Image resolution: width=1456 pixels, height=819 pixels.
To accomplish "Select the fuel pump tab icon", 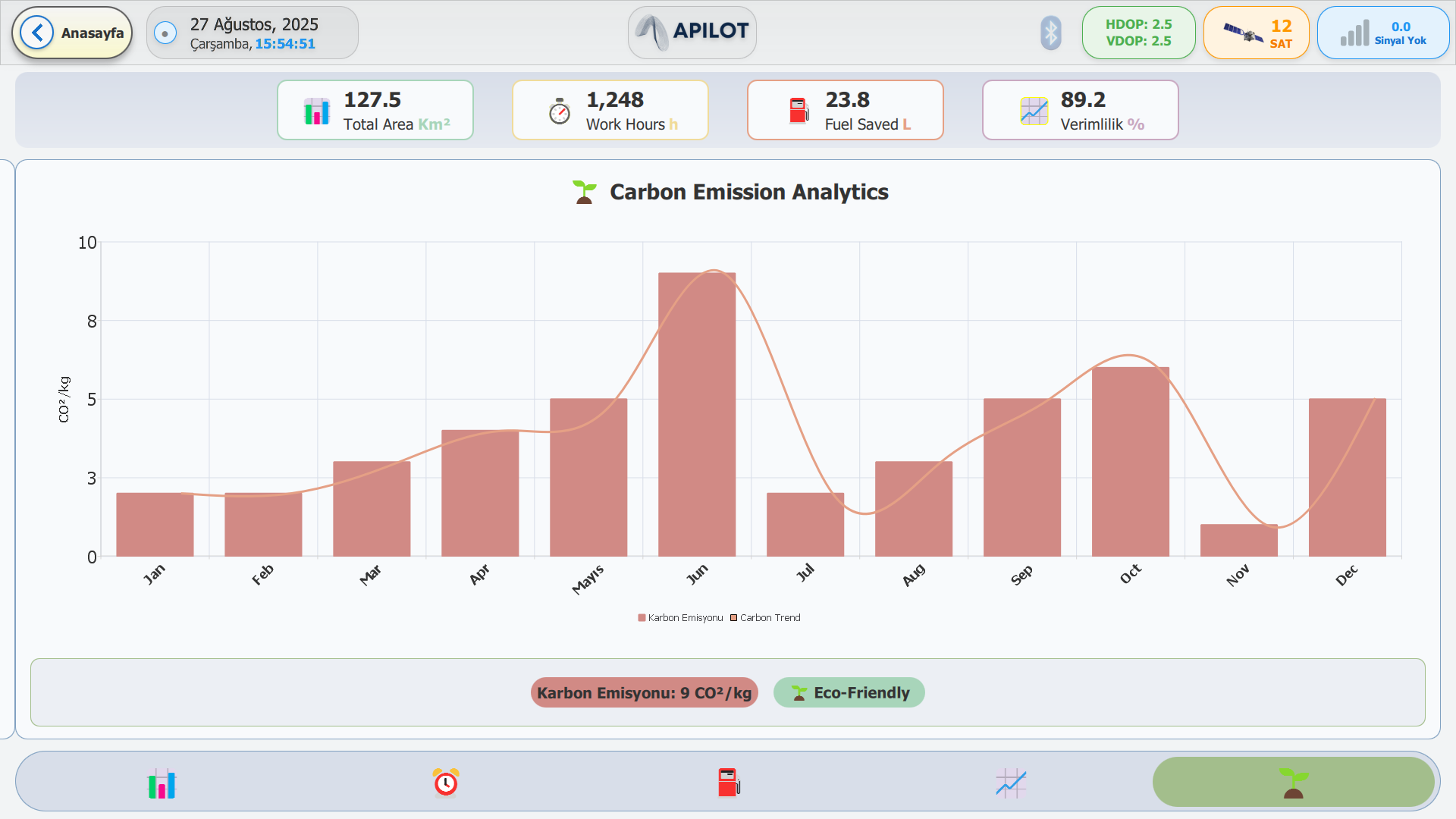I will point(729,783).
